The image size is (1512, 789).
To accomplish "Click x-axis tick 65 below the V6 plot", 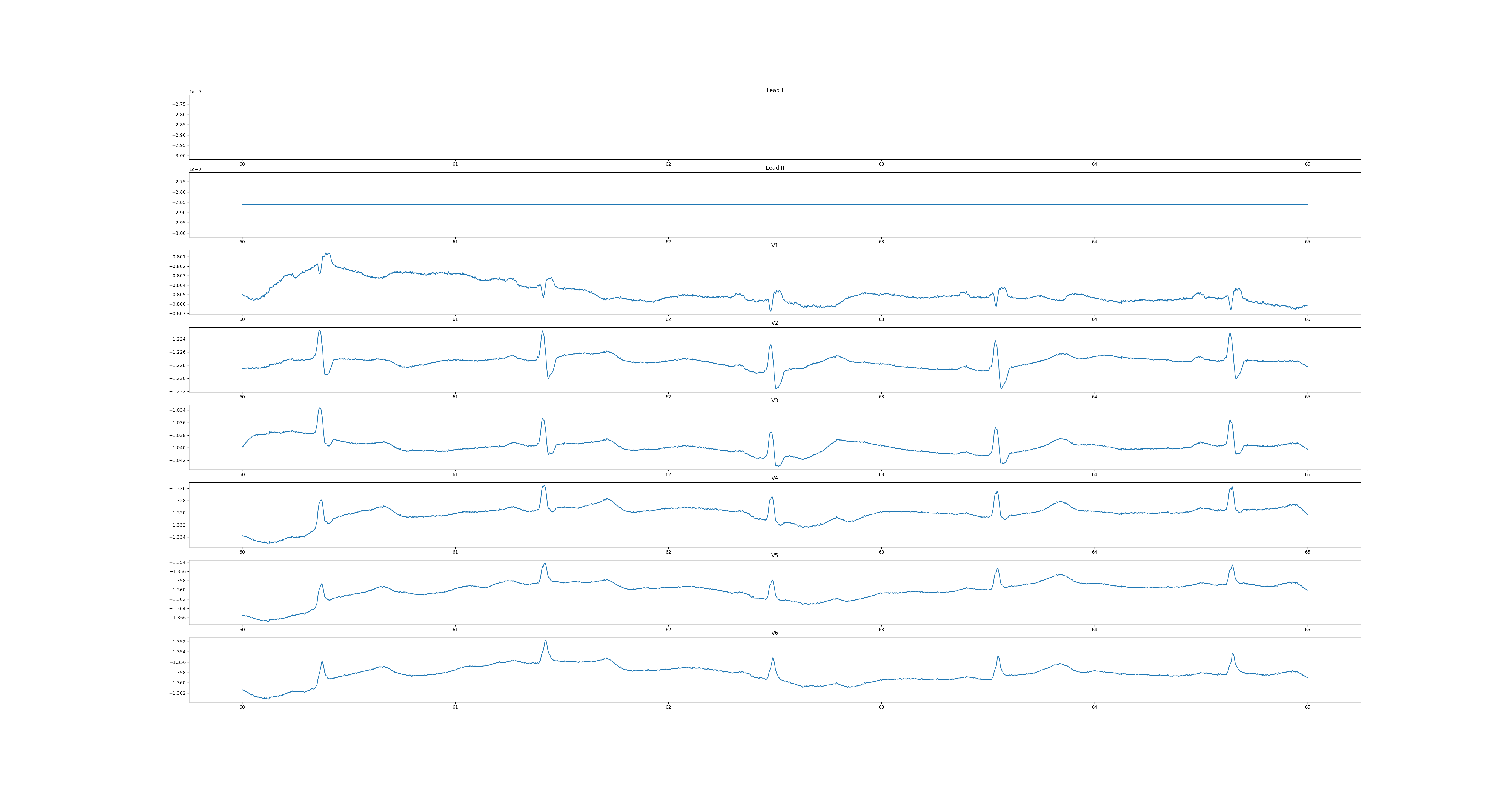I will (1307, 707).
